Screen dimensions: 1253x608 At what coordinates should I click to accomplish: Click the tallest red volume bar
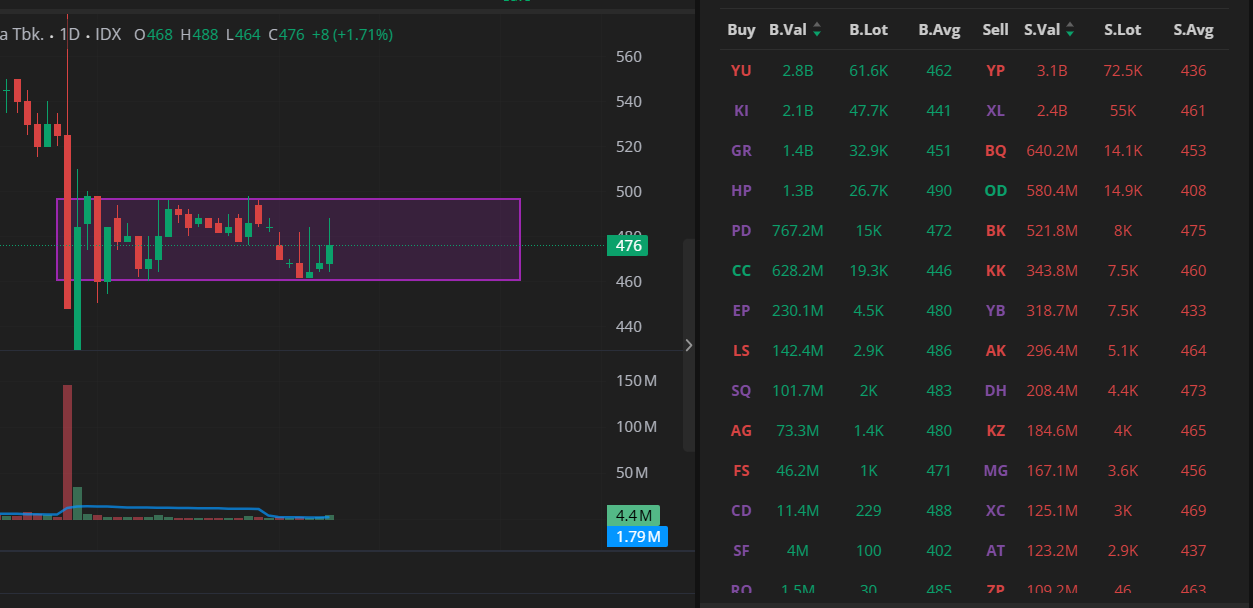click(x=67, y=450)
